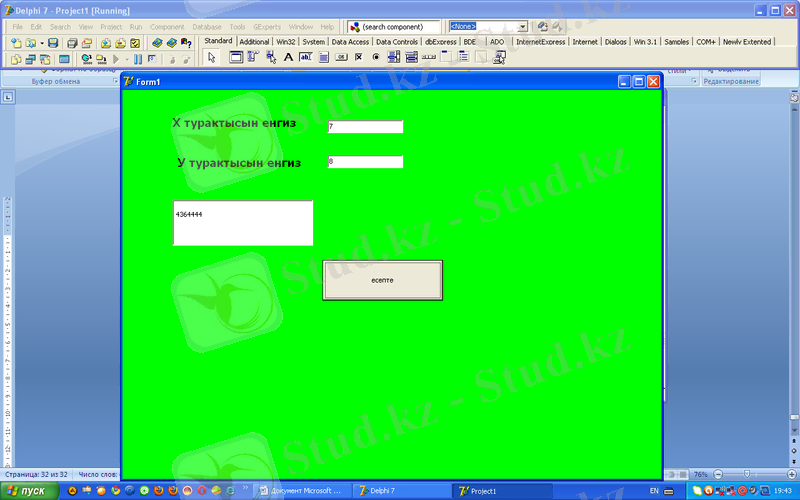Screen dimensions: 800x500
Task: Click the Word ruler tab selector box
Action: tap(8, 97)
